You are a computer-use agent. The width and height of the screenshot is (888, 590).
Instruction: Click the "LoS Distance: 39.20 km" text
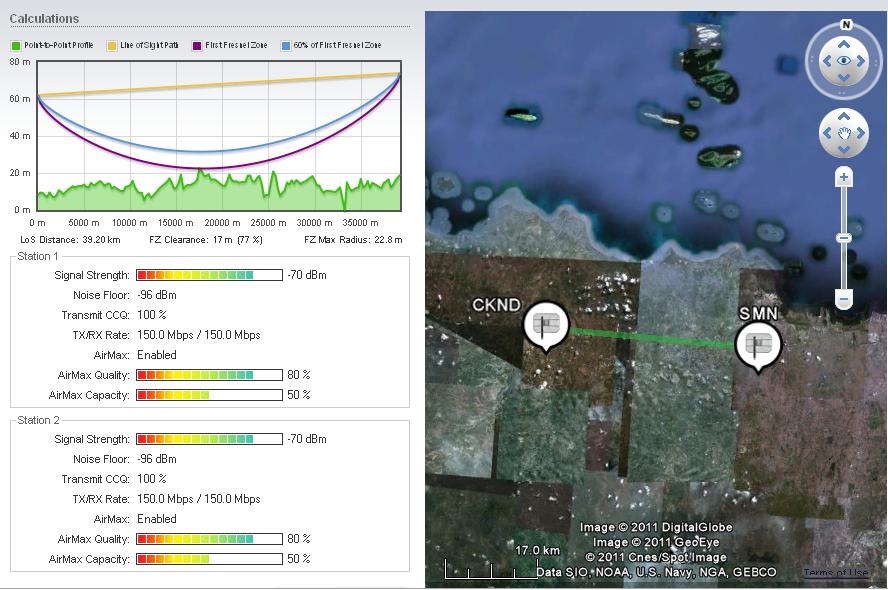[70, 240]
